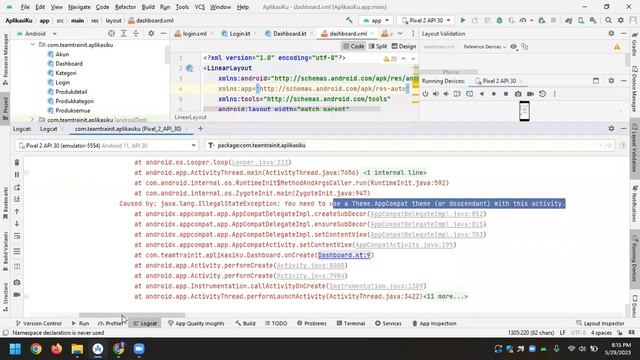Click the Make Project hammer icon
The image size is (640, 360).
coord(349,20)
